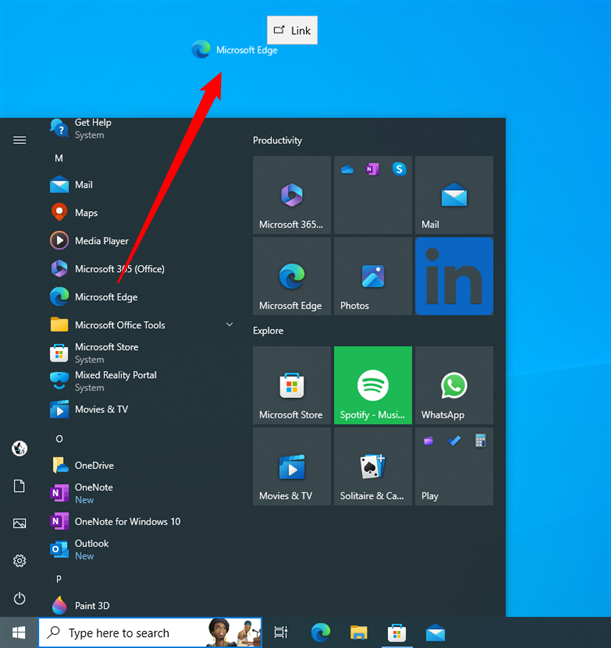Open the Spotify Music tile
611x648 pixels.
pyautogui.click(x=373, y=385)
